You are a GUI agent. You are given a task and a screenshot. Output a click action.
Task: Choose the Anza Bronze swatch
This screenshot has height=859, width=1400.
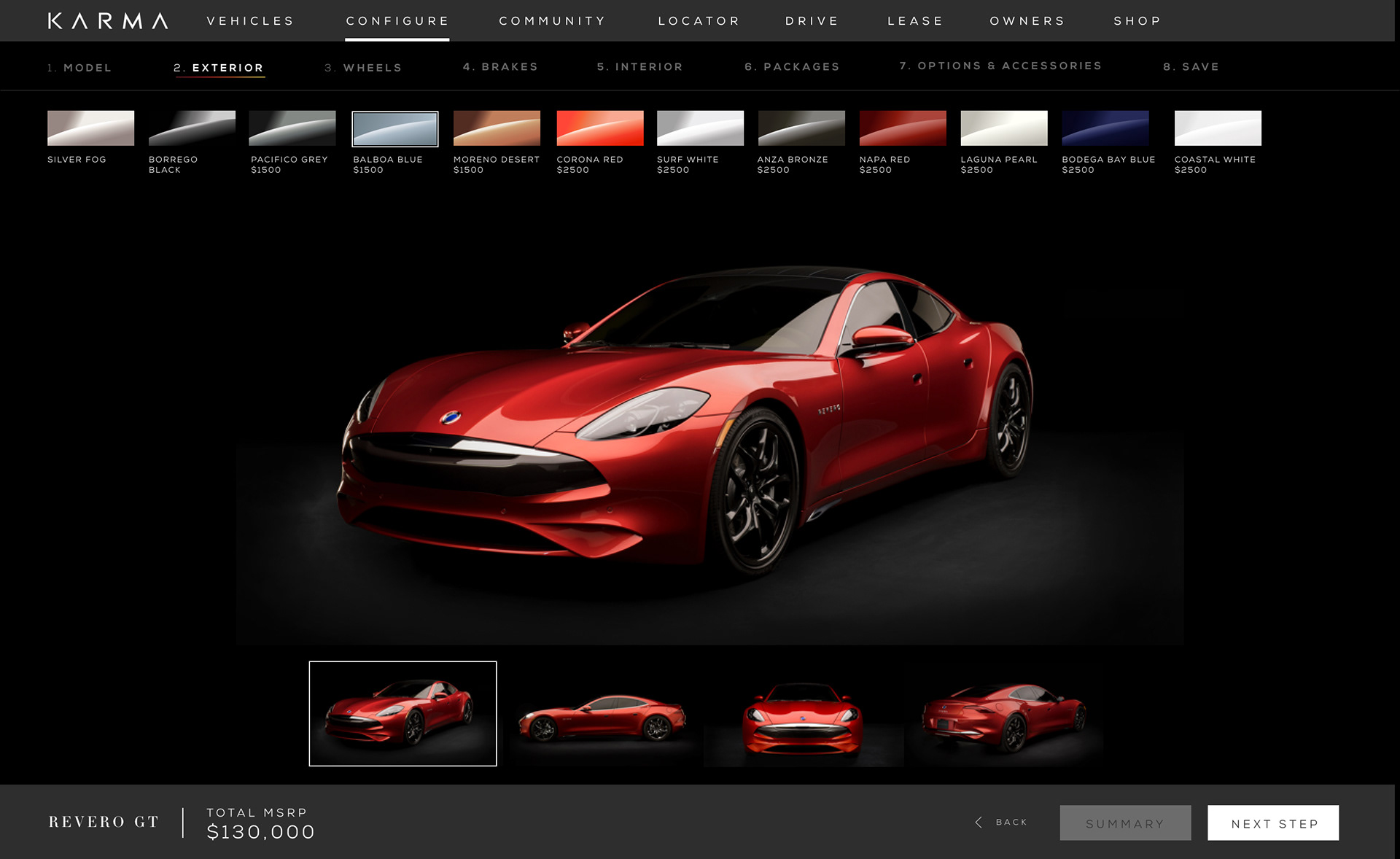click(801, 128)
